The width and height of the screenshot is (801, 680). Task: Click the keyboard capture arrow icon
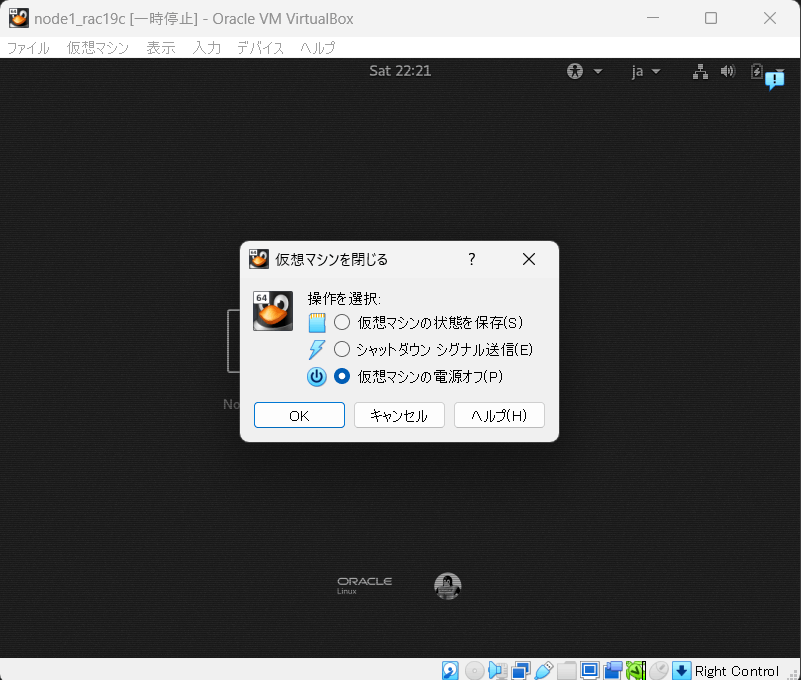[x=681, y=670]
